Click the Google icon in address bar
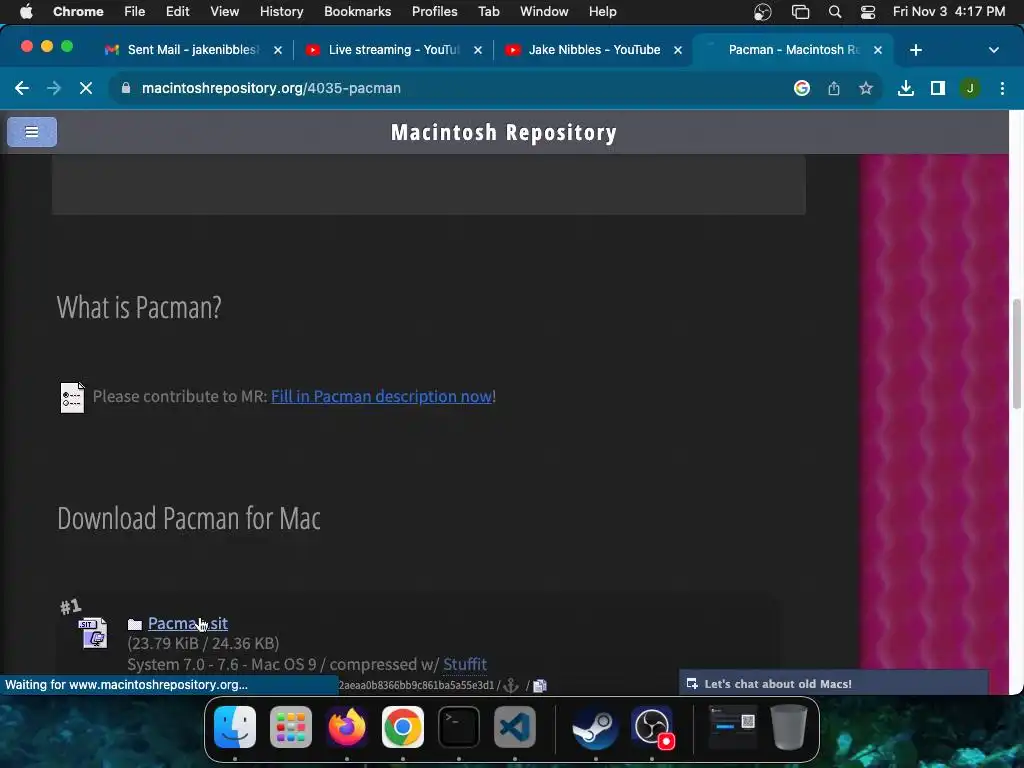The width and height of the screenshot is (1024, 768). coord(801,88)
